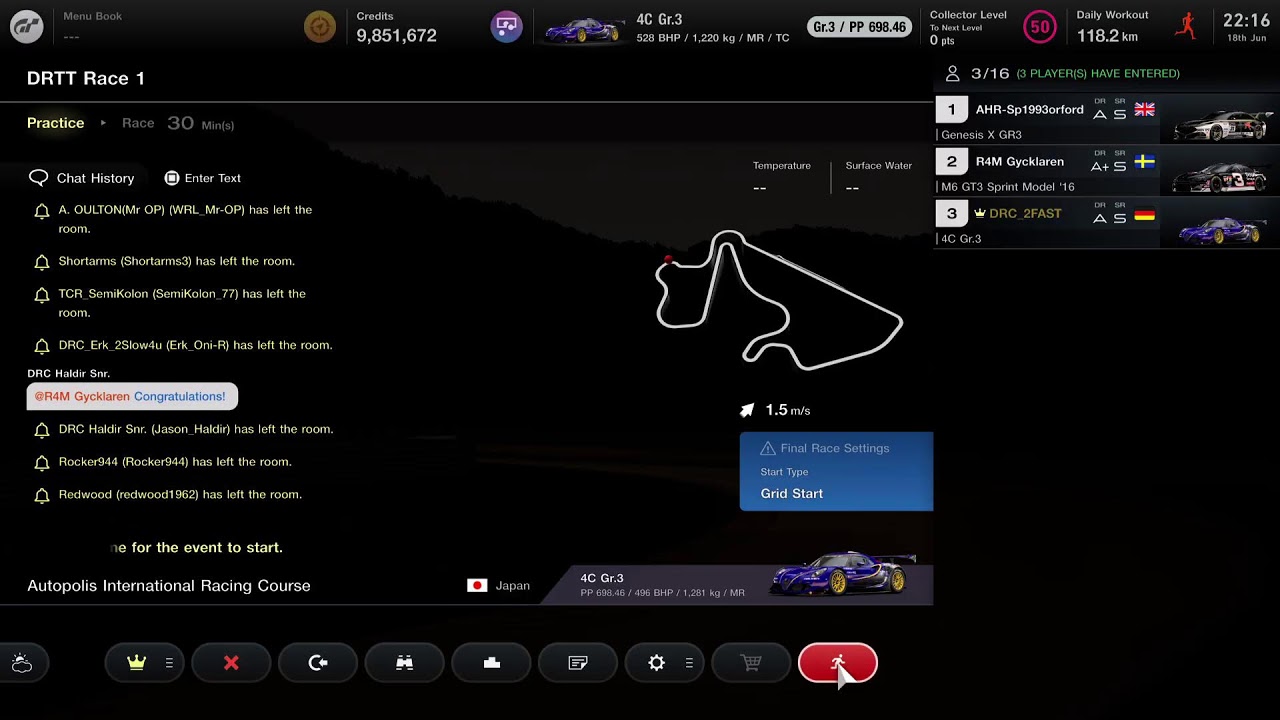Open the event notes icon button

[578, 663]
